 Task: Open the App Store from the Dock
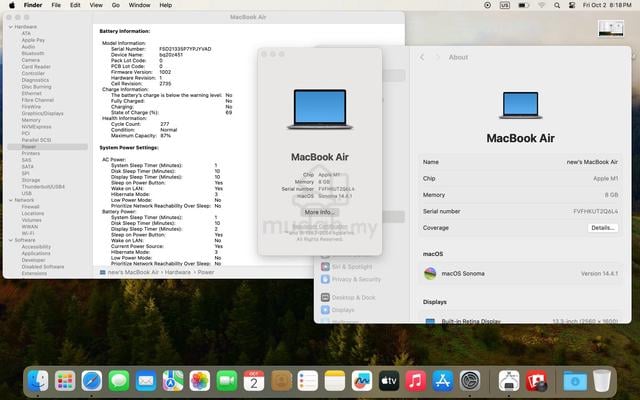pyautogui.click(x=443, y=381)
